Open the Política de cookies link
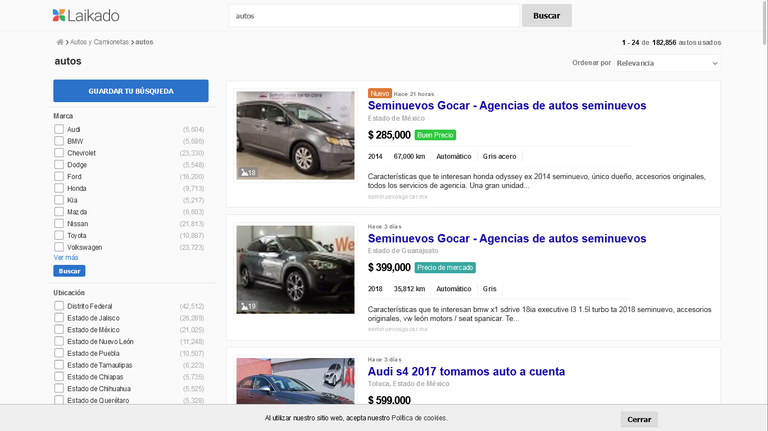Image resolution: width=768 pixels, height=431 pixels. 419,418
